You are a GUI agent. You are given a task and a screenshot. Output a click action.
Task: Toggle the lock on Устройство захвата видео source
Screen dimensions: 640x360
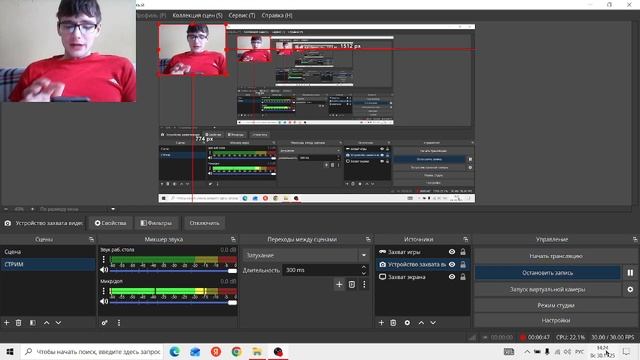pos(463,264)
